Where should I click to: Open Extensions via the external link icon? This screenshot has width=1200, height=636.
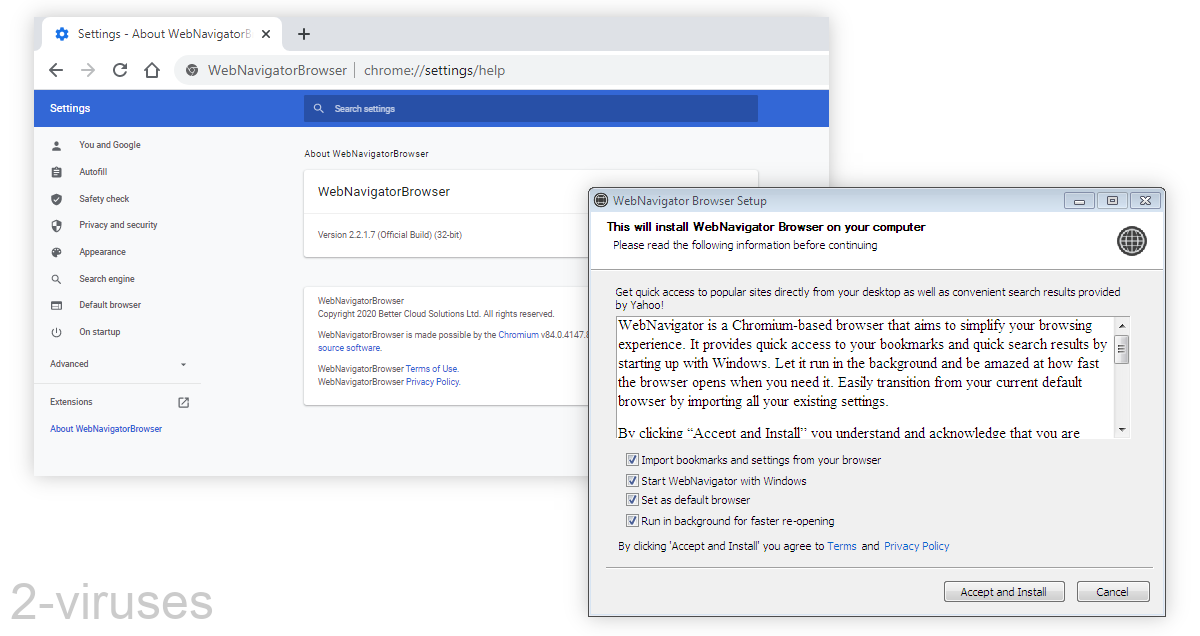point(183,402)
